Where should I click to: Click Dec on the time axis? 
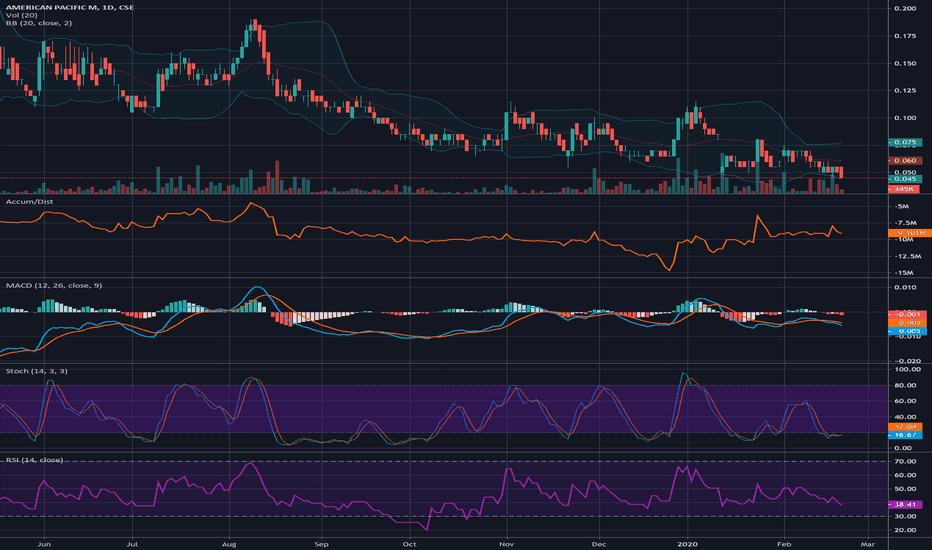click(599, 543)
